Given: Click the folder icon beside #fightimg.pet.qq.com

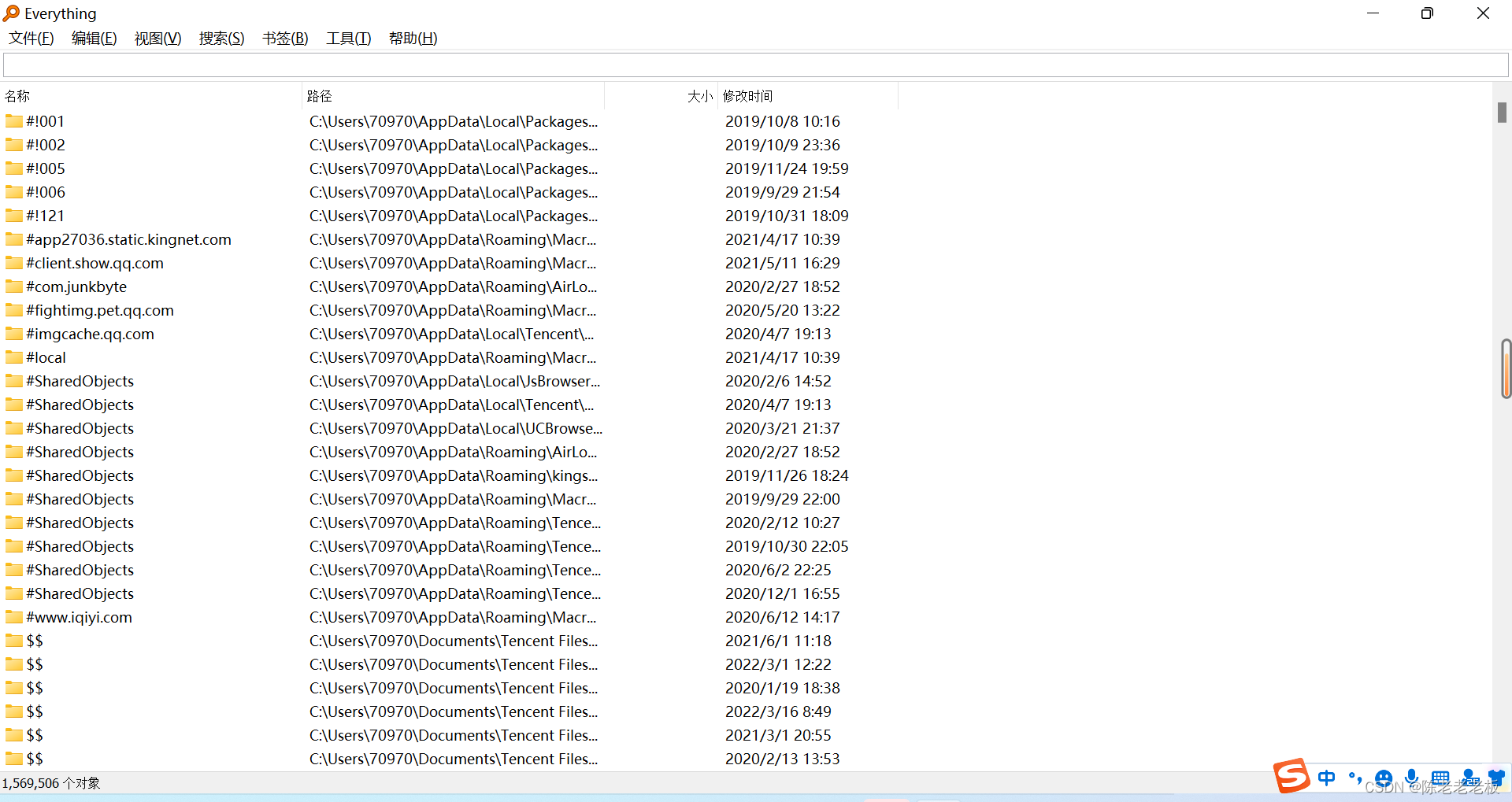Looking at the screenshot, I should 14,310.
